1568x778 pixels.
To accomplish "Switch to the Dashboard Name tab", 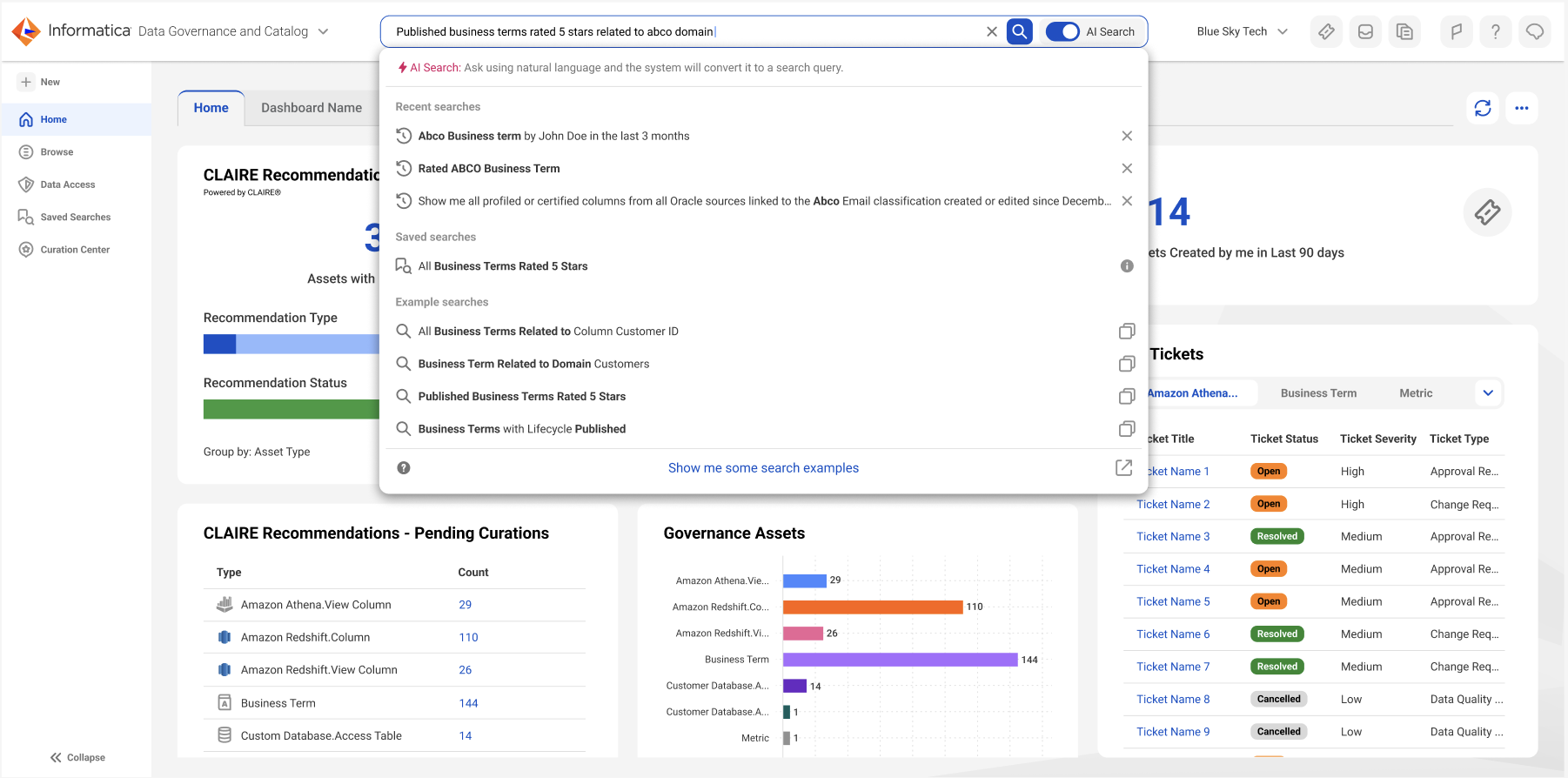I will 312,108.
